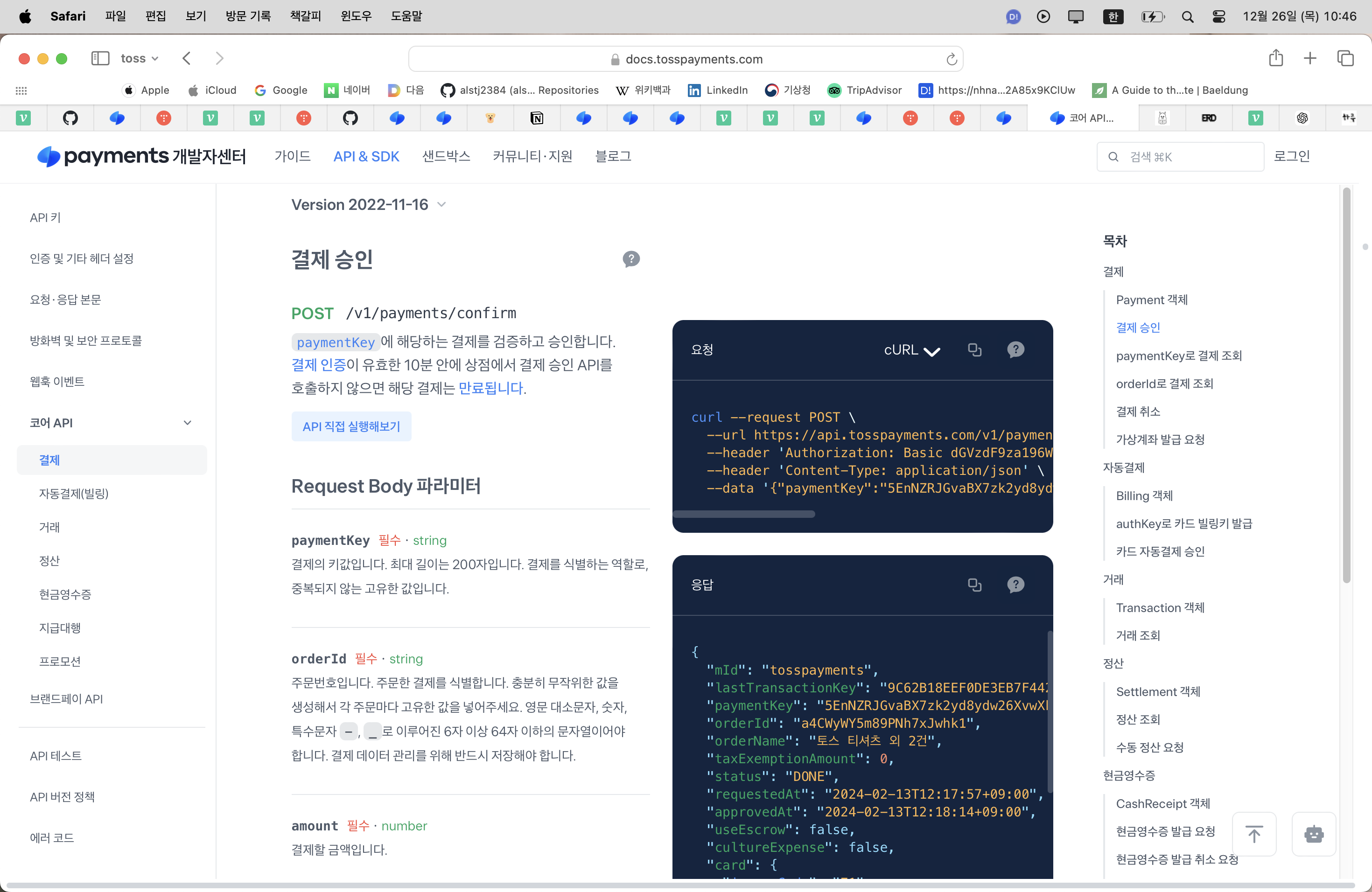Open the Version 2022-11-16 dropdown
Viewport: 1372px width, 892px height.
pyautogui.click(x=369, y=204)
